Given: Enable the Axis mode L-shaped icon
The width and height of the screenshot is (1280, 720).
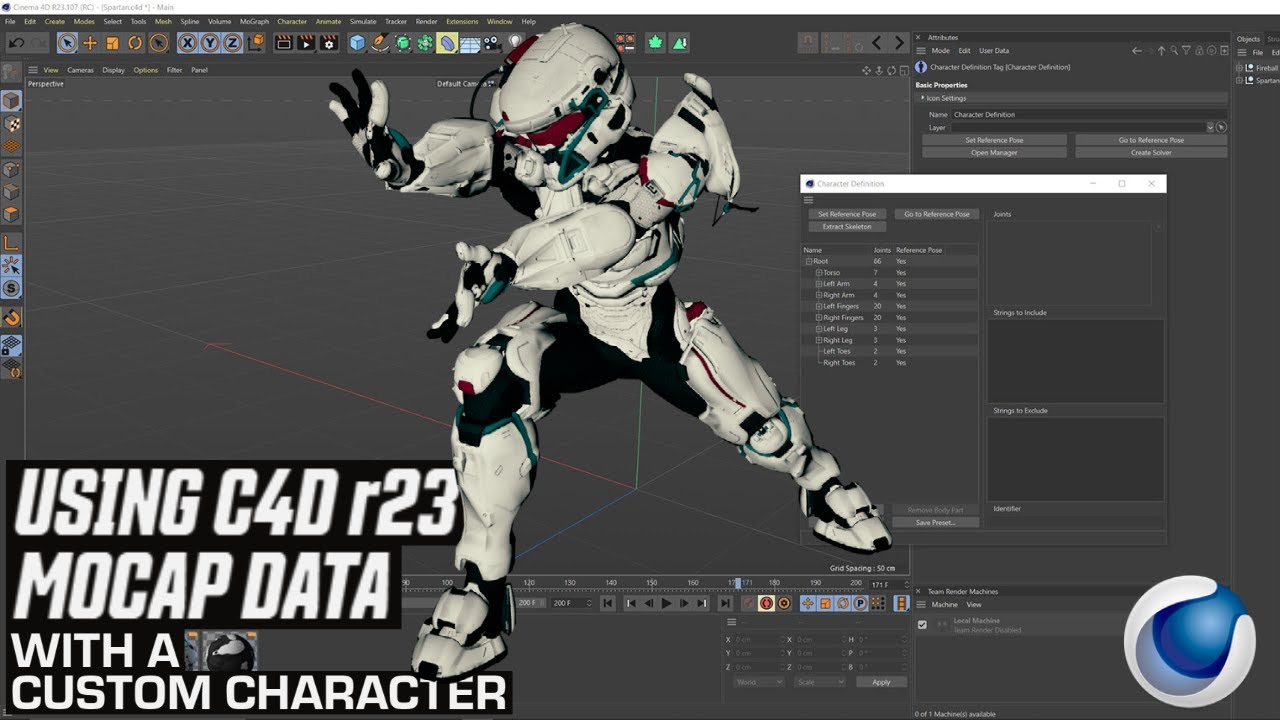Looking at the screenshot, I should [x=11, y=243].
